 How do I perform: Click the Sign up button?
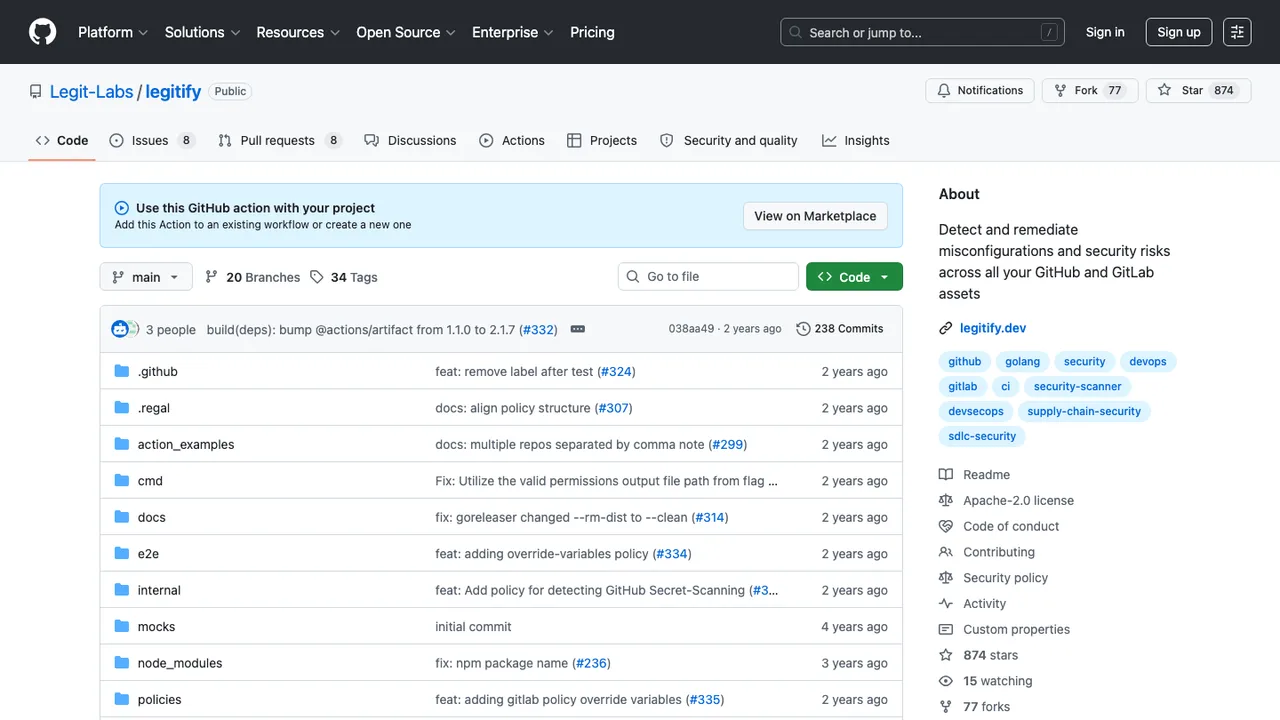[1179, 32]
